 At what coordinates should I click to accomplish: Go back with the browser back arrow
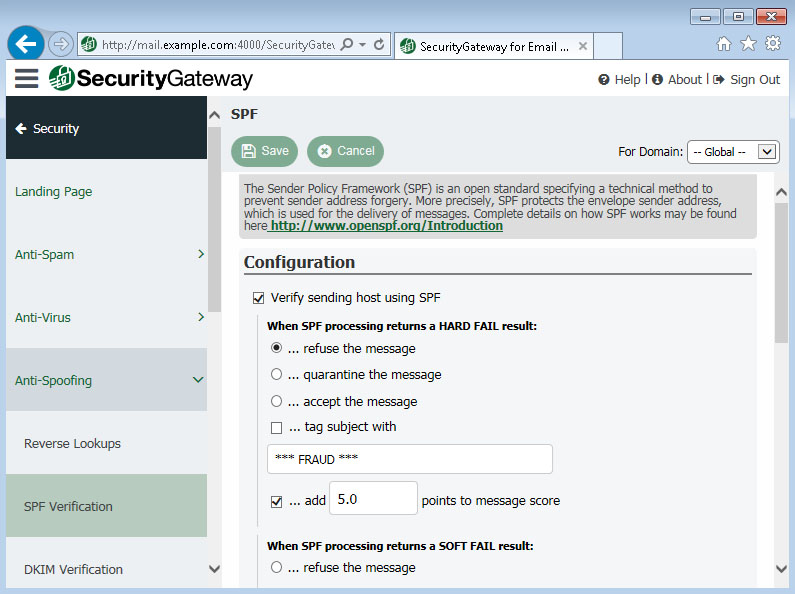(x=25, y=44)
